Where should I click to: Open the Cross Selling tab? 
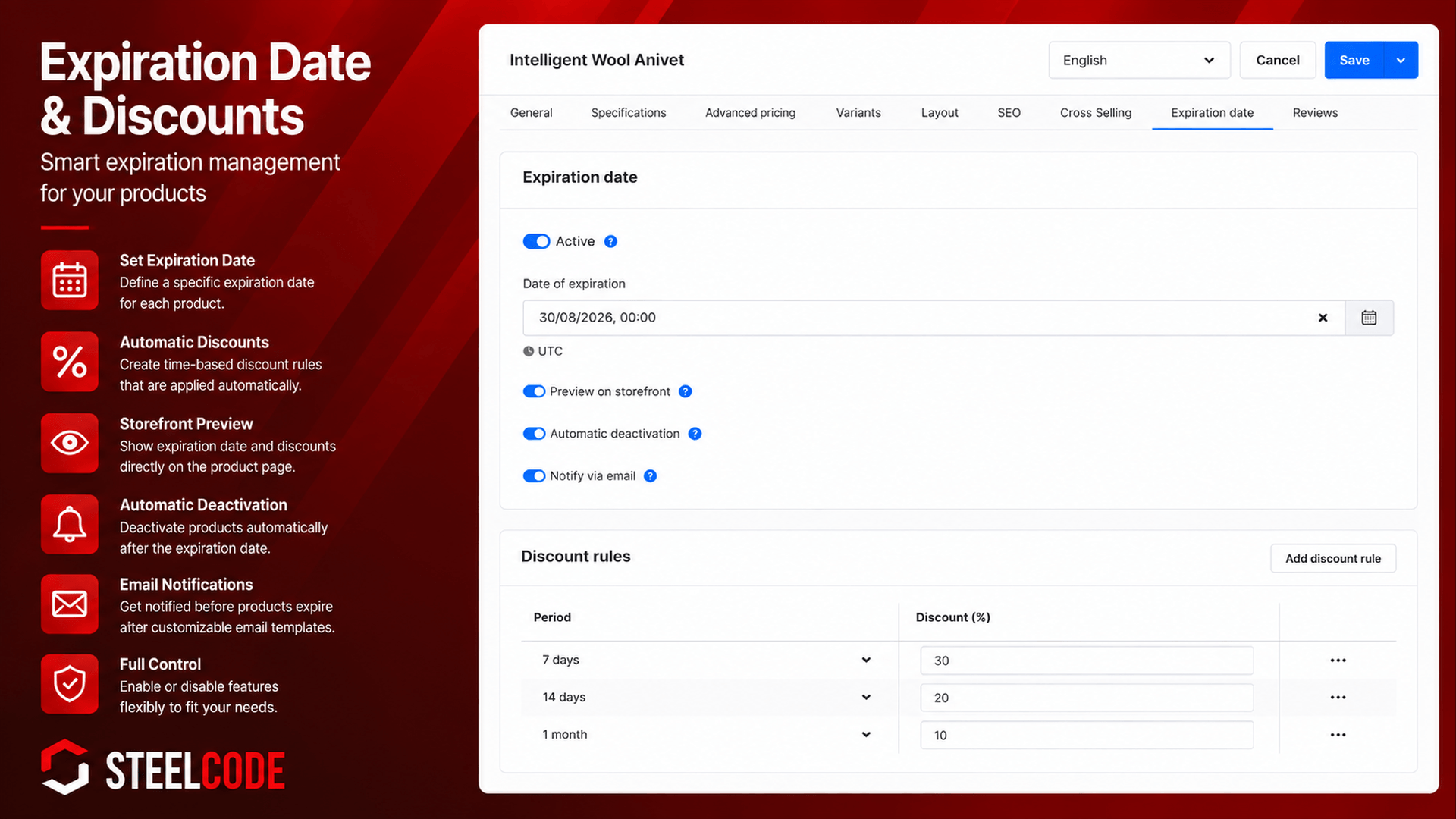pyautogui.click(x=1096, y=113)
